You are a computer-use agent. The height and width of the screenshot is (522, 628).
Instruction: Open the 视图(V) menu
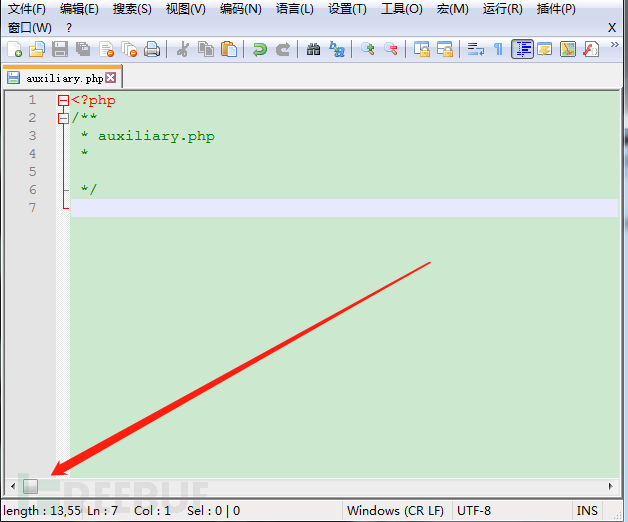(x=185, y=9)
